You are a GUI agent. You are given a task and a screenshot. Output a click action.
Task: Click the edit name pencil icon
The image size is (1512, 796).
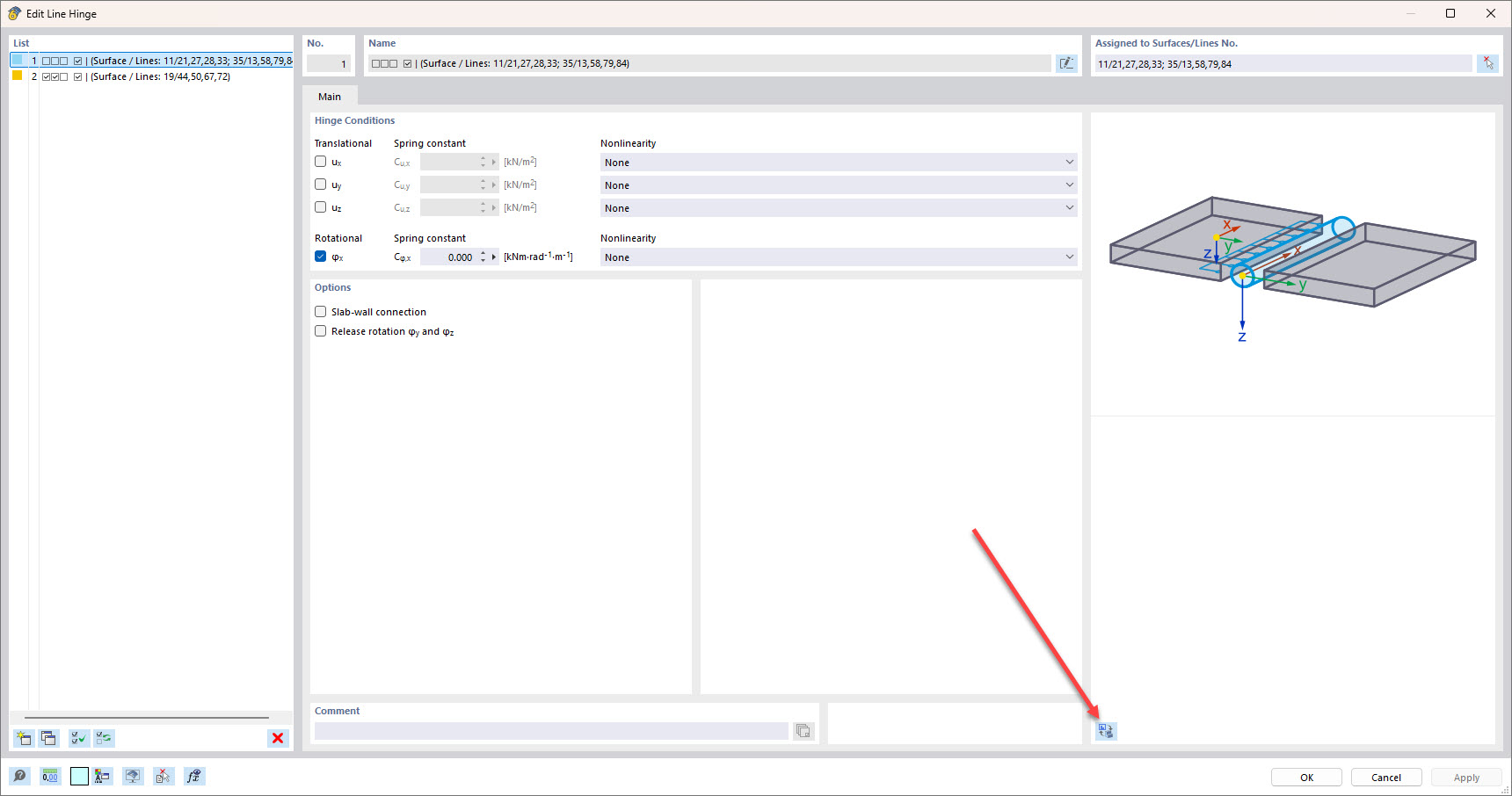(1066, 63)
